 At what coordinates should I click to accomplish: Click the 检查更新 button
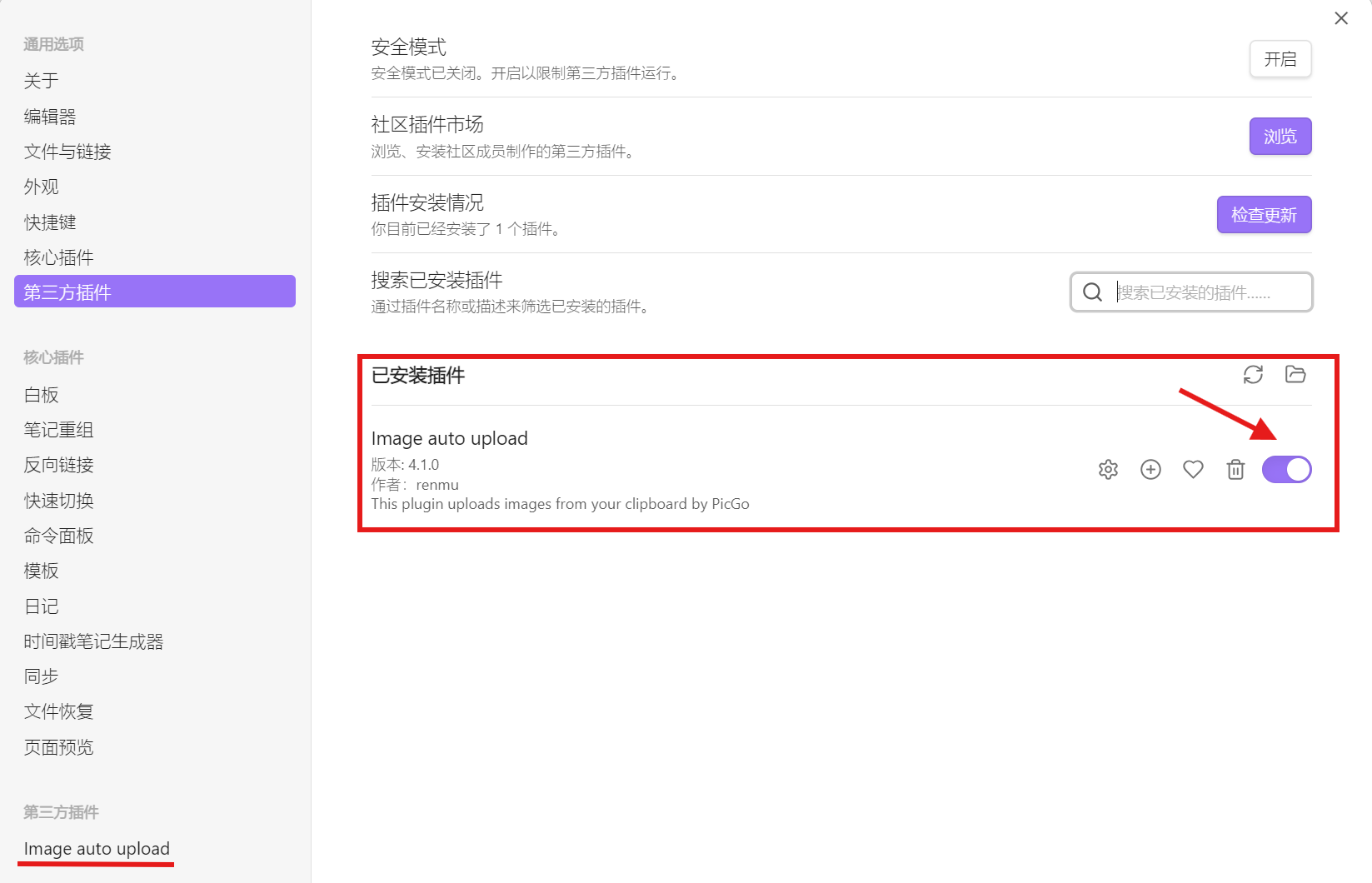point(1264,215)
